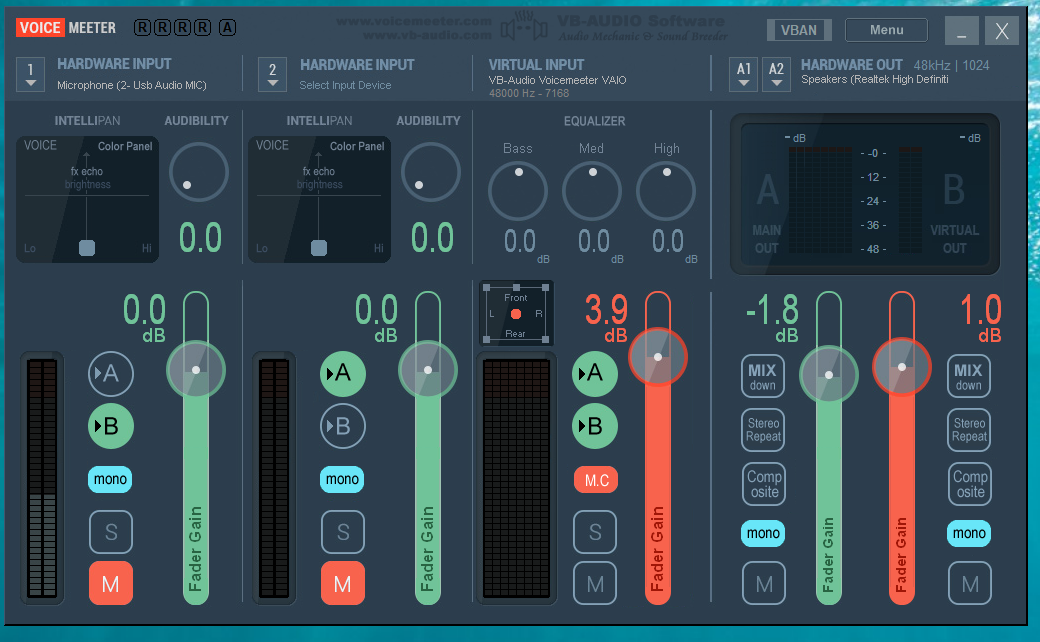1040x642 pixels.
Task: Toggle mono on bus A
Action: click(763, 533)
